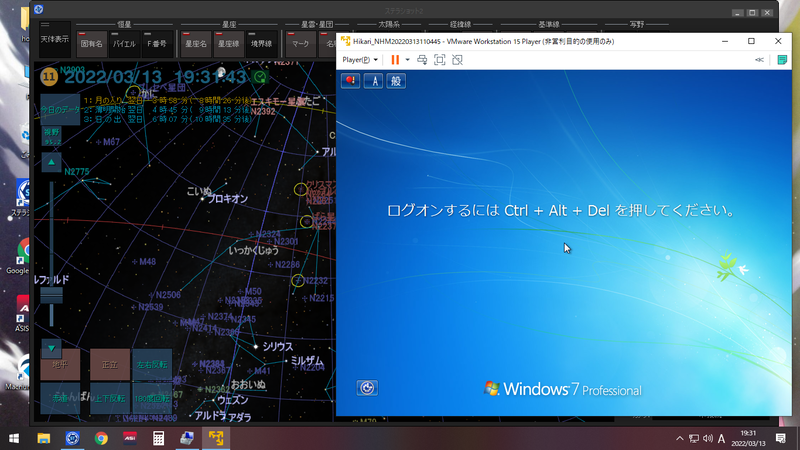Screen dimensions: 800x450
Task: Enter VMware full screen mode
Action: click(x=439, y=60)
